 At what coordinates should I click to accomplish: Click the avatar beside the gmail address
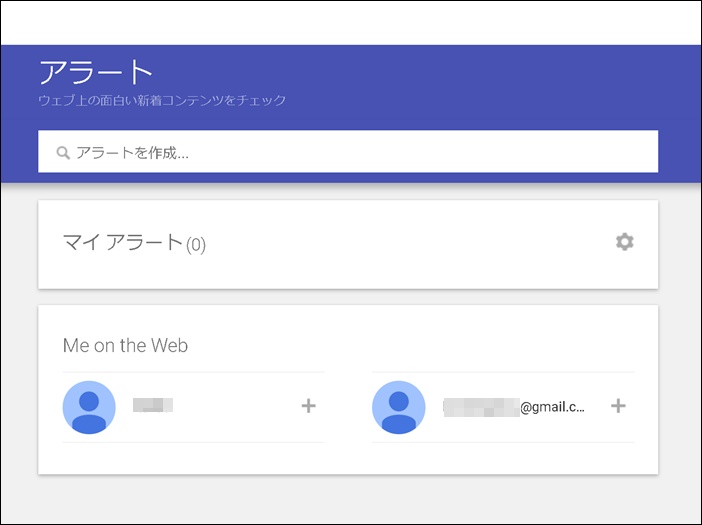399,407
